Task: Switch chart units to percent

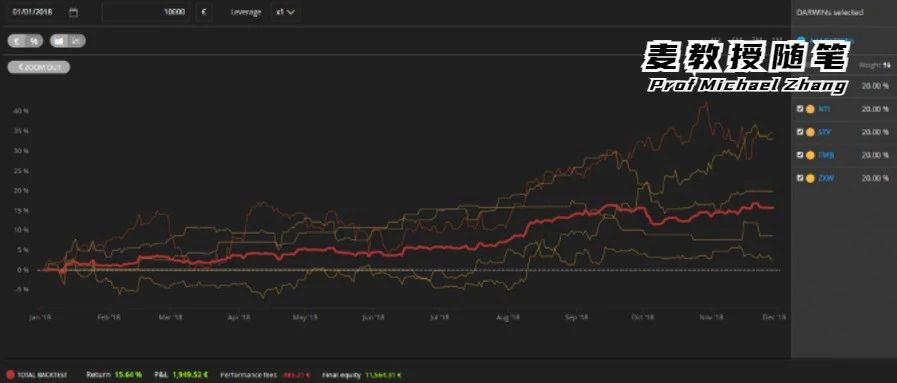Action: click(x=34, y=41)
